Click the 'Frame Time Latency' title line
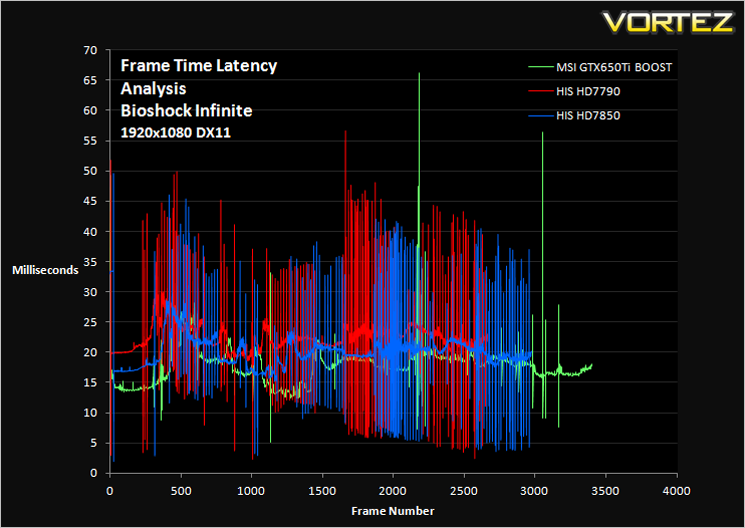 click(x=199, y=66)
